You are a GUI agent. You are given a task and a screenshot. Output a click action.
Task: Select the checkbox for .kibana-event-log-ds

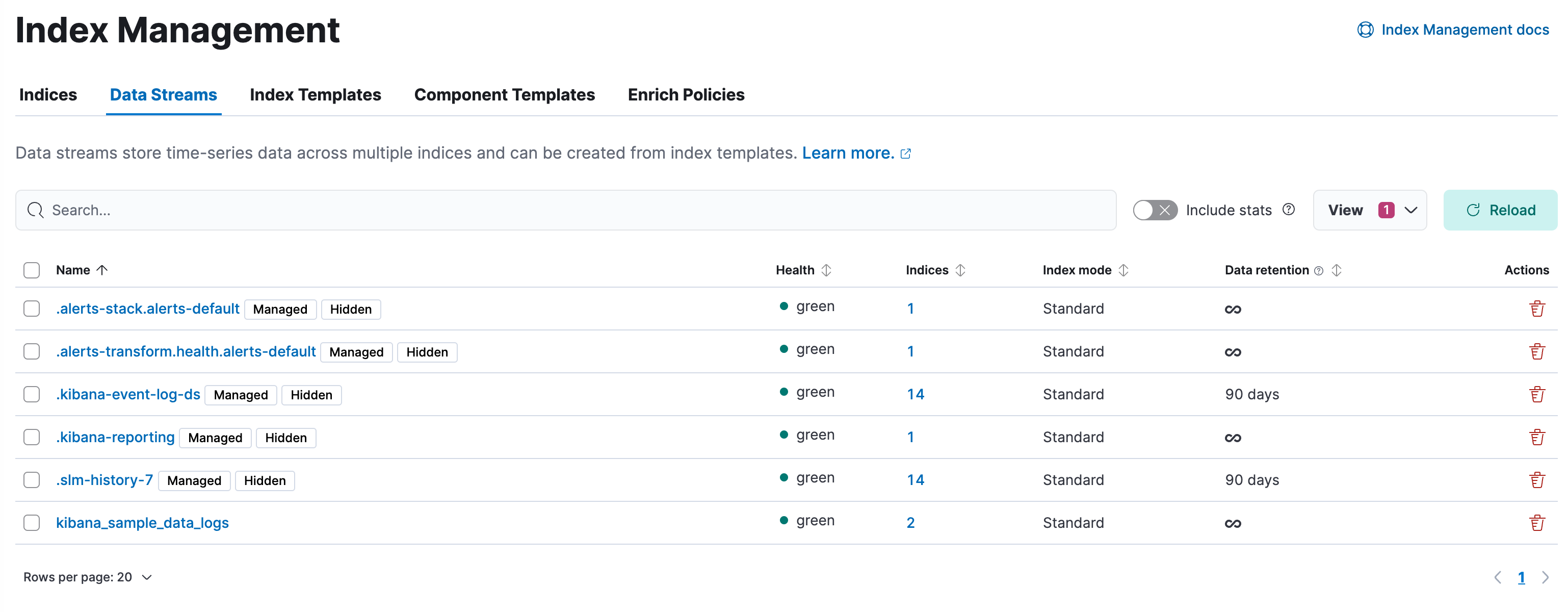(32, 394)
